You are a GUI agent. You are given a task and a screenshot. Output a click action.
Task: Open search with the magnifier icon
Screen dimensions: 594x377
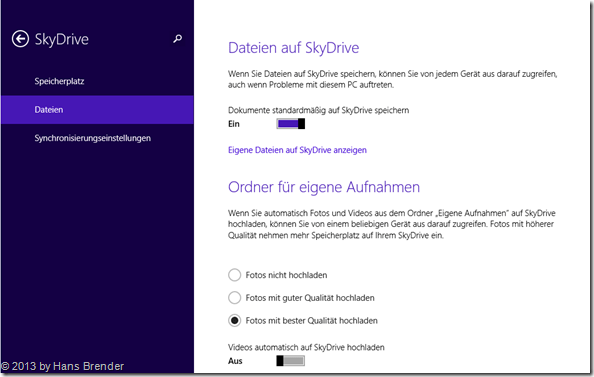pos(177,39)
